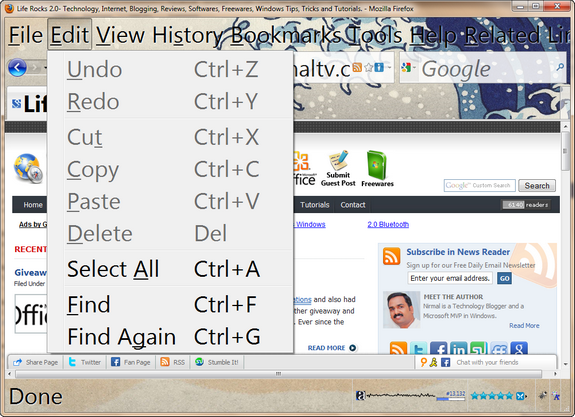Click the Read More author link

524,325
